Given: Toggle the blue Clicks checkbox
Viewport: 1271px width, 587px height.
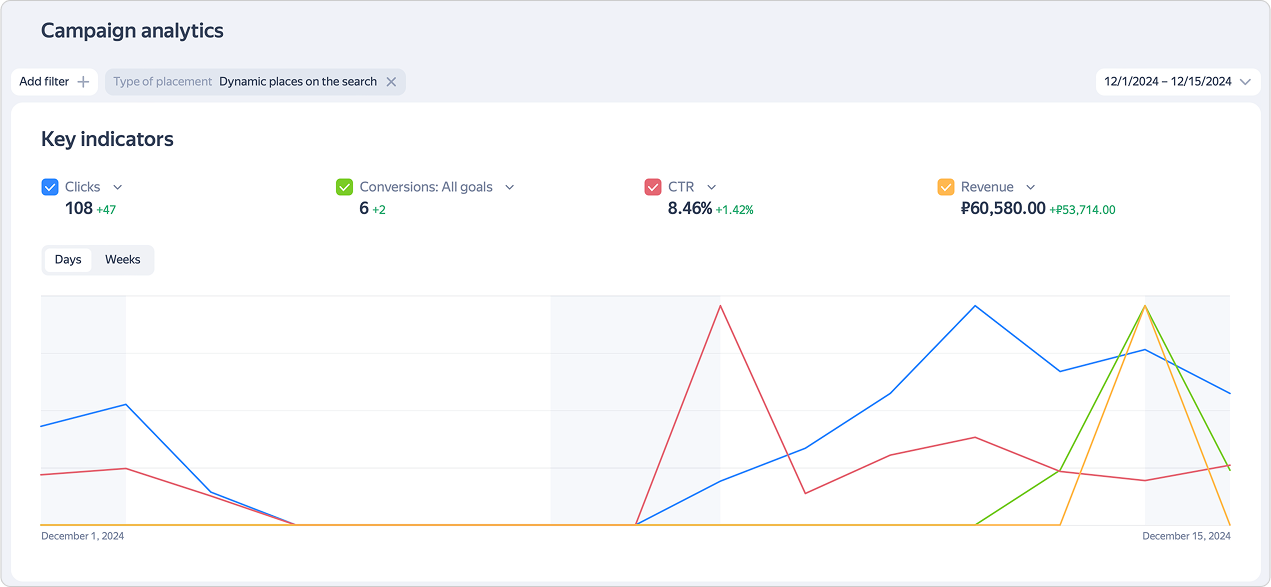Looking at the screenshot, I should coord(50,187).
